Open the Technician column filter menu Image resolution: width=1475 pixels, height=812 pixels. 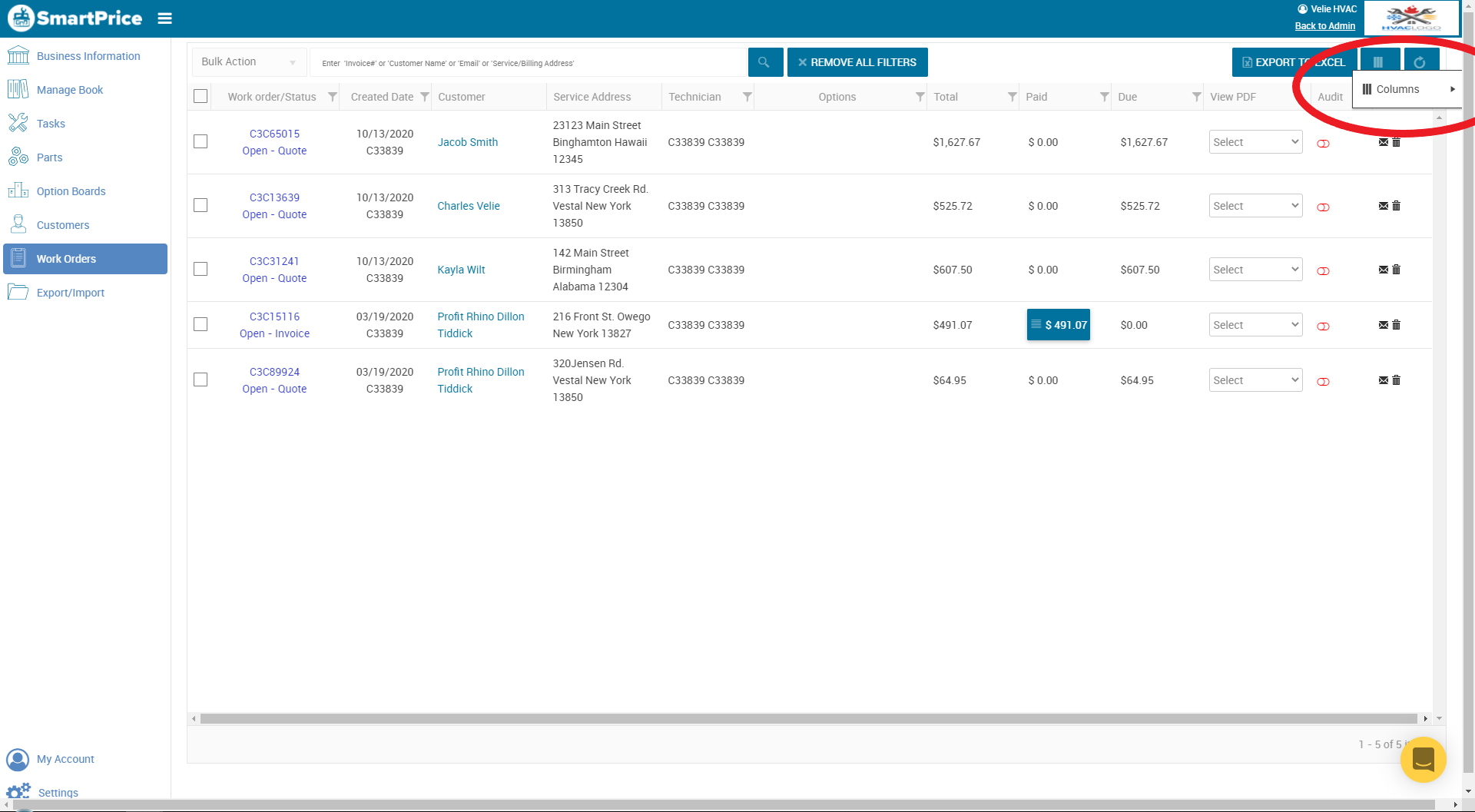coord(746,97)
